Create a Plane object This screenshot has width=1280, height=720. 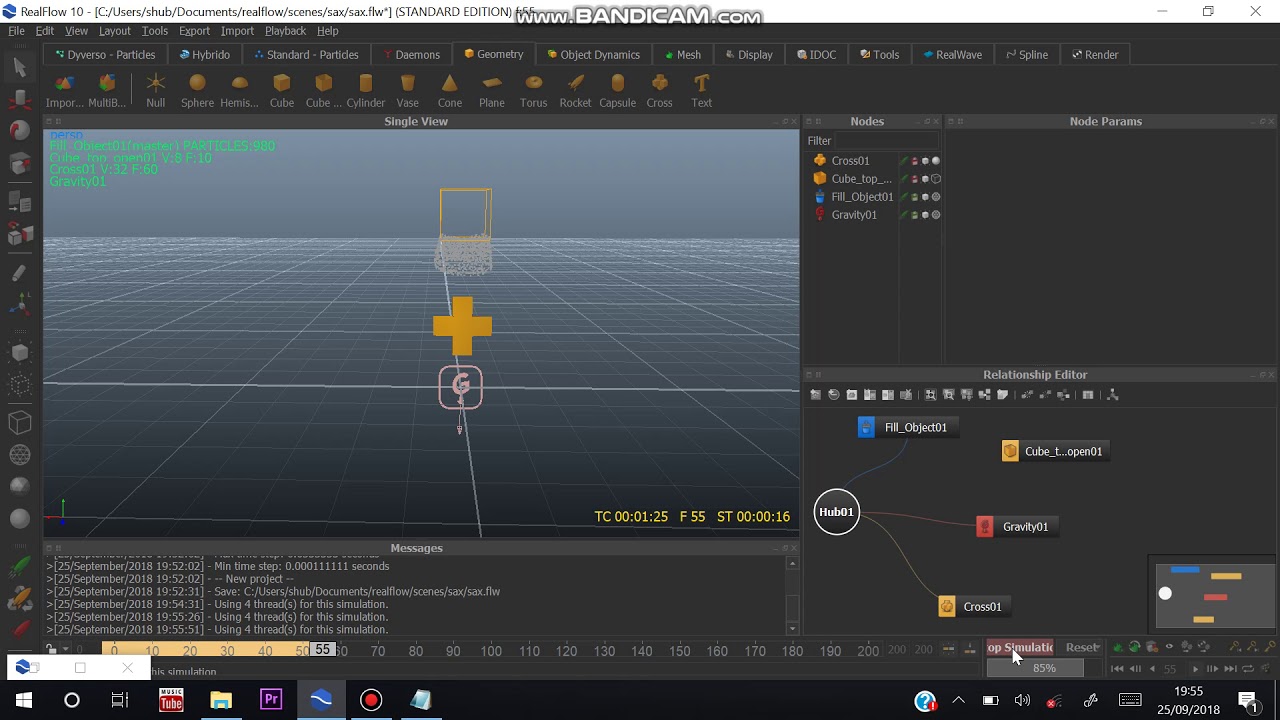492,90
